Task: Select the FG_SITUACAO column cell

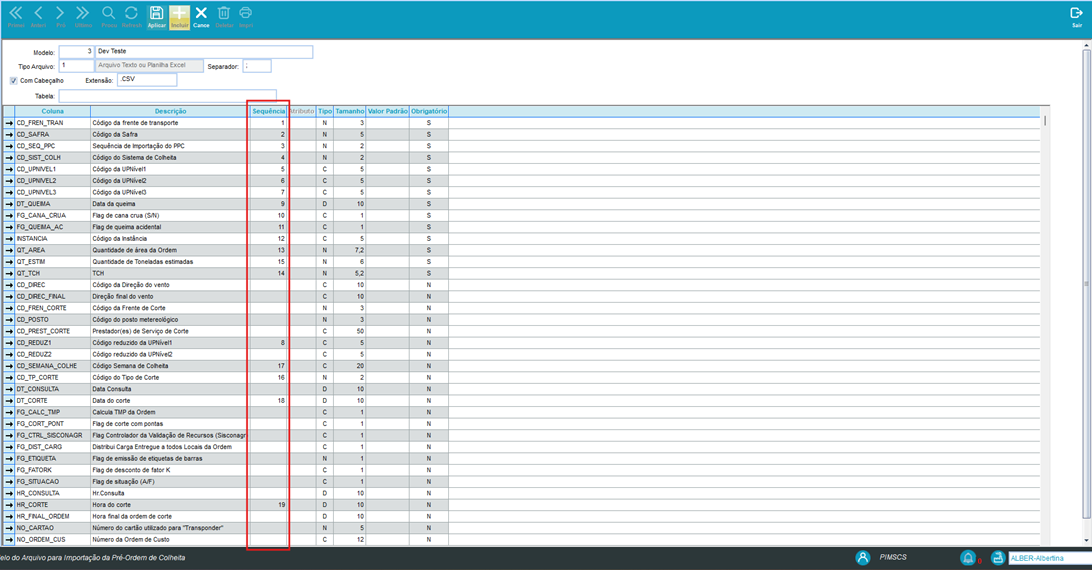Action: pos(52,482)
